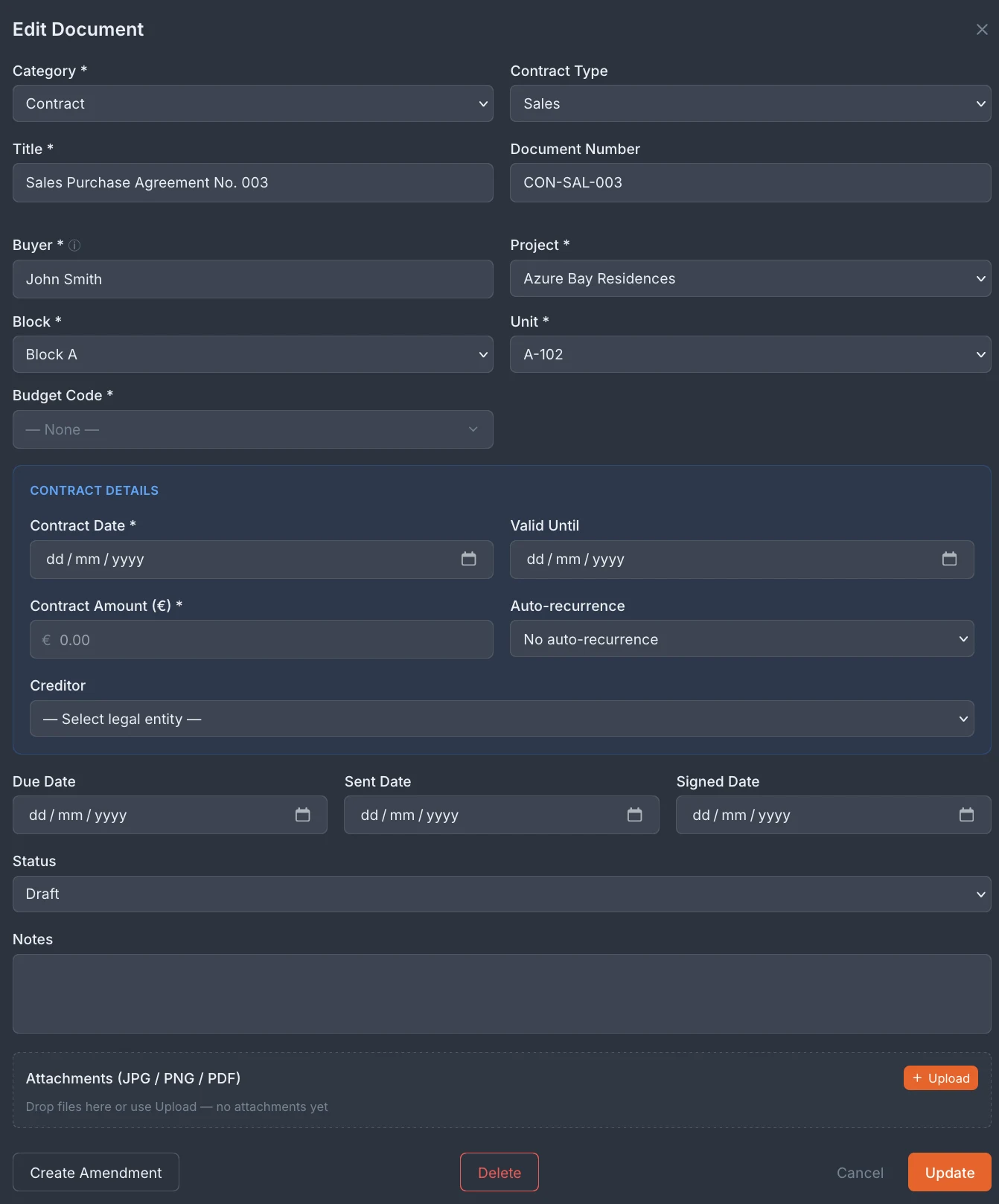Open the Sent Date calendar picker
The width and height of the screenshot is (999, 1204).
[x=634, y=815]
